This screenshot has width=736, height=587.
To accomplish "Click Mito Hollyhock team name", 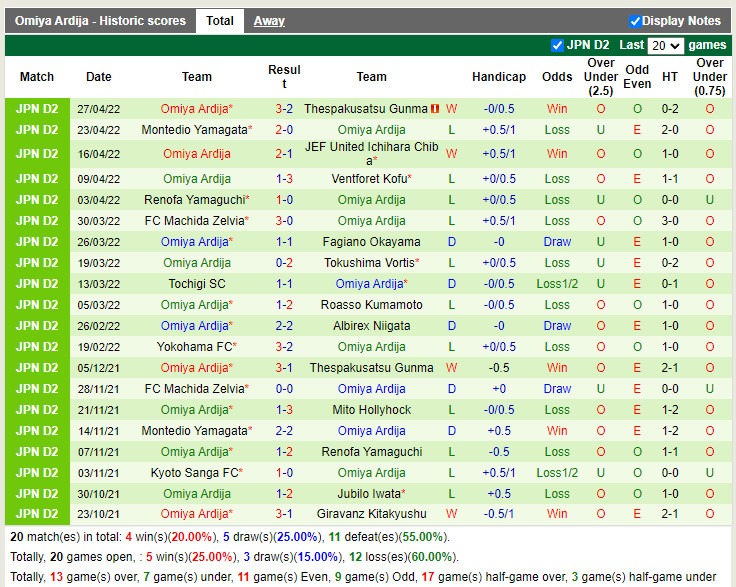I will click(x=371, y=410).
